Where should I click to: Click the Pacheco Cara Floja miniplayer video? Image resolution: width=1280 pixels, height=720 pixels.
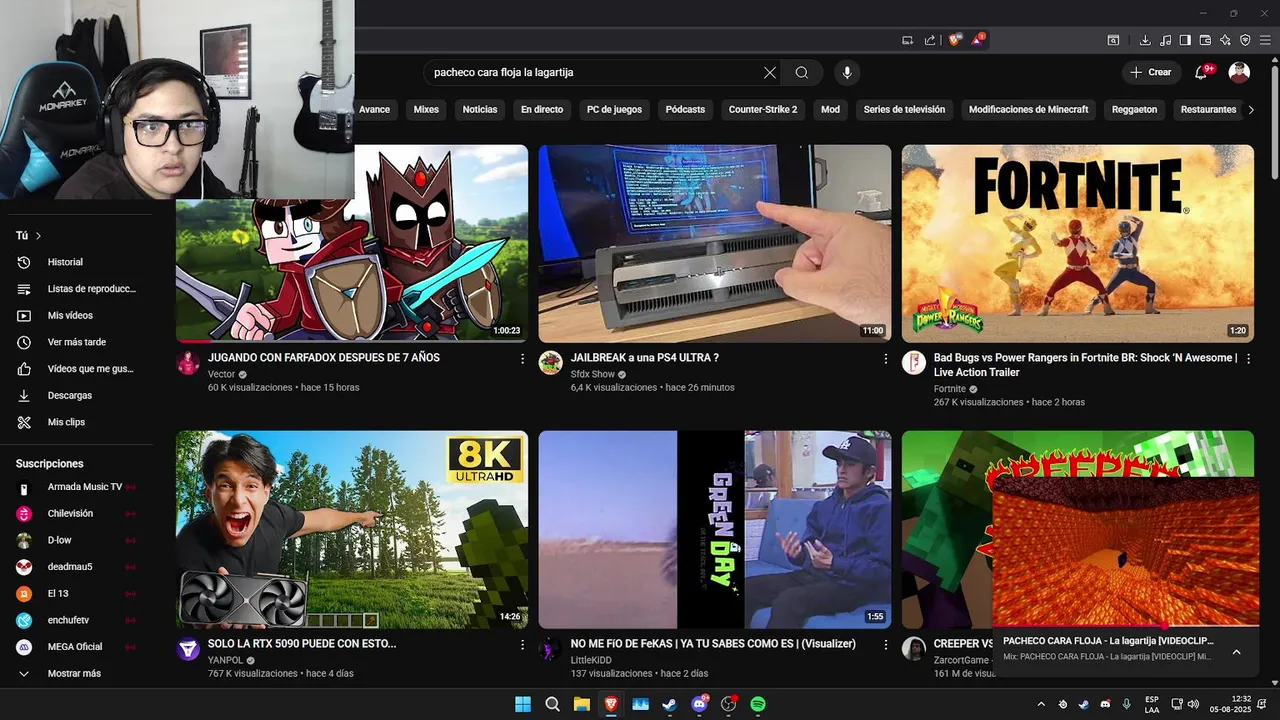pos(1125,552)
